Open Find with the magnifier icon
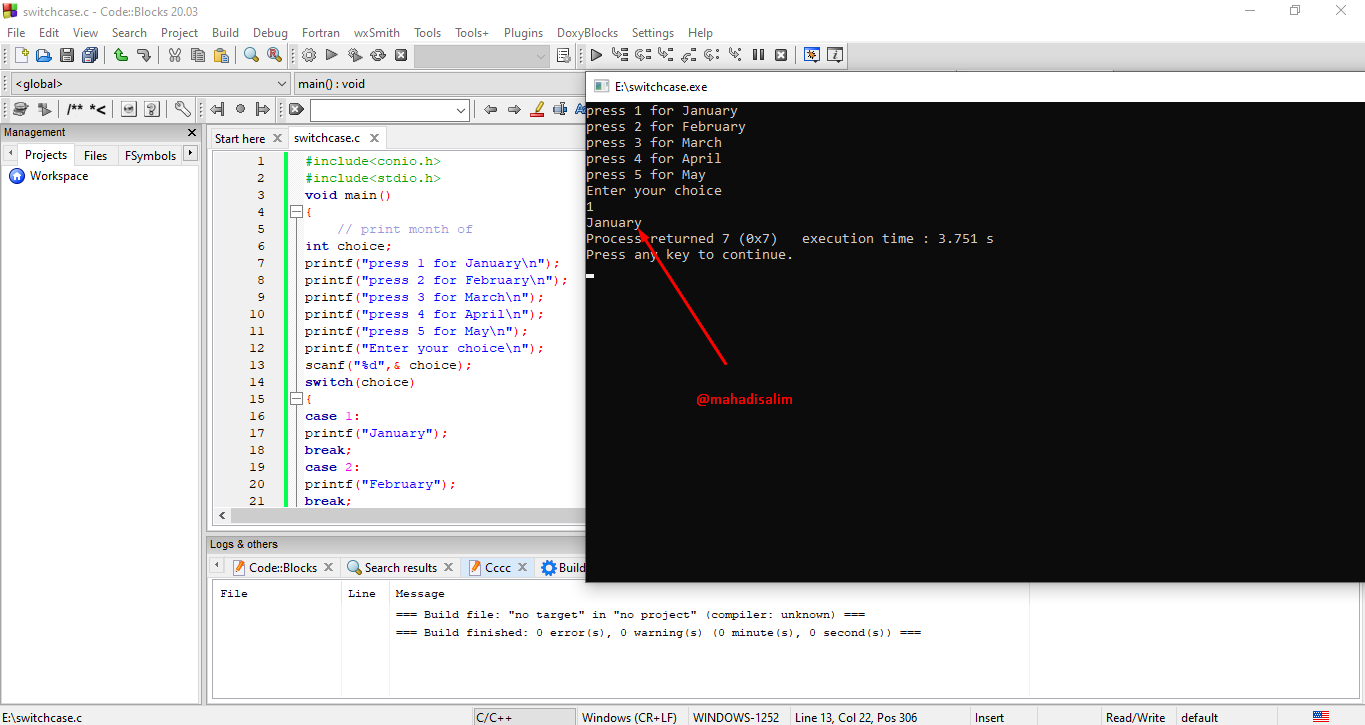This screenshot has width=1365, height=725. point(251,56)
